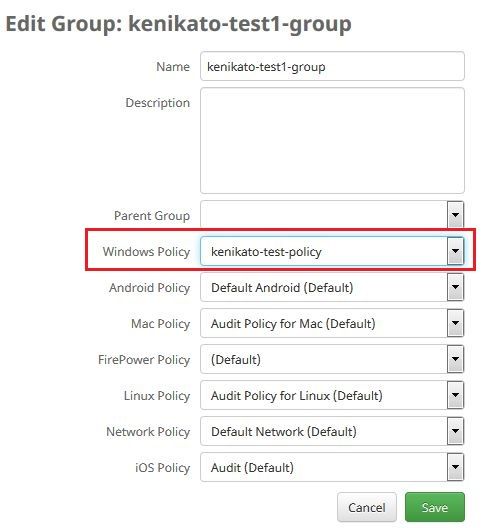
Task: Open the Android Policy dropdown arrow
Action: coord(455,287)
